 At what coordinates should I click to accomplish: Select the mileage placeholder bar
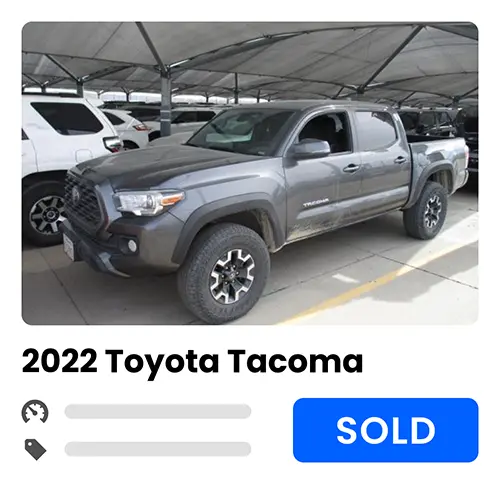point(158,411)
